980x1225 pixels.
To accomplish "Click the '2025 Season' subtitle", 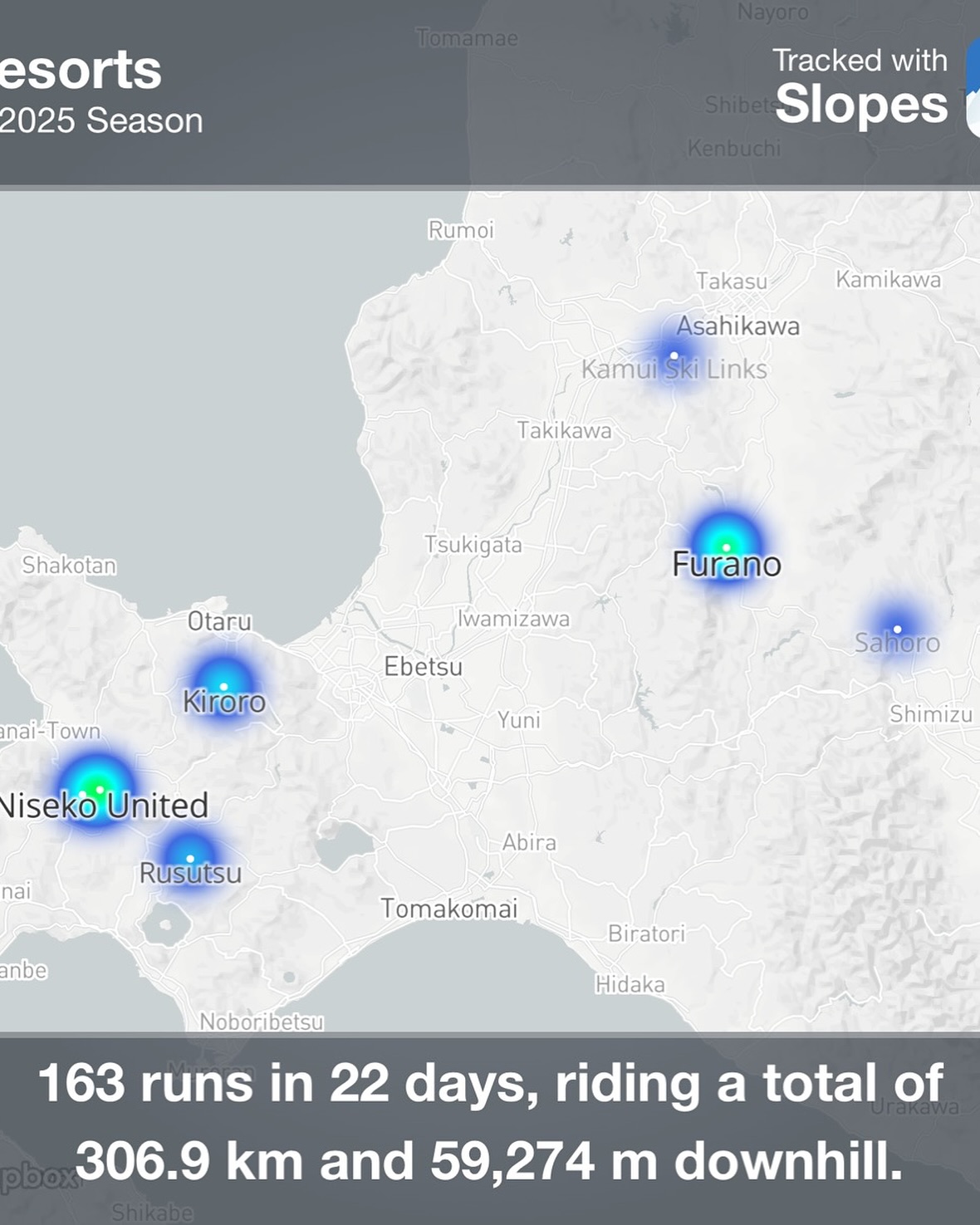I will click(x=101, y=121).
